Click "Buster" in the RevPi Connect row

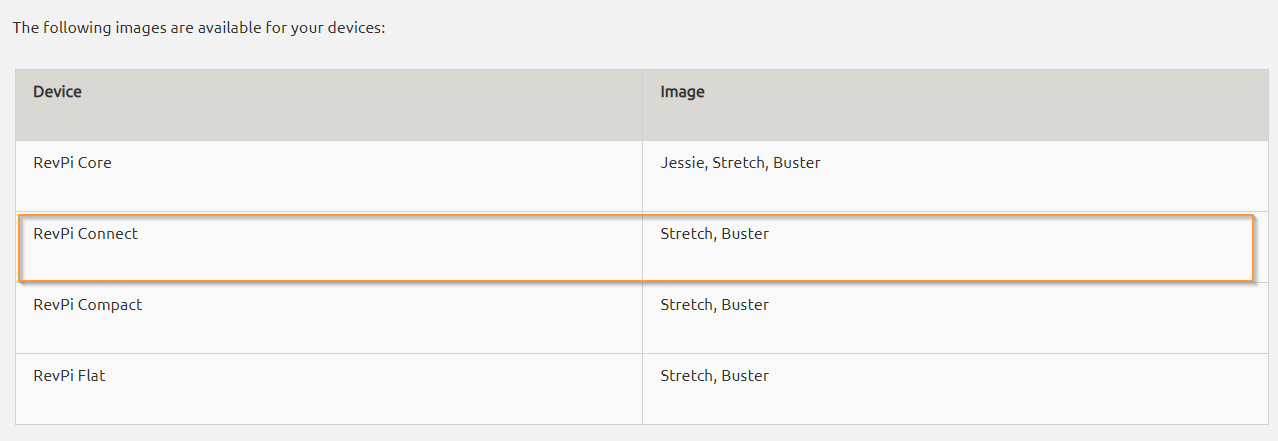point(745,234)
